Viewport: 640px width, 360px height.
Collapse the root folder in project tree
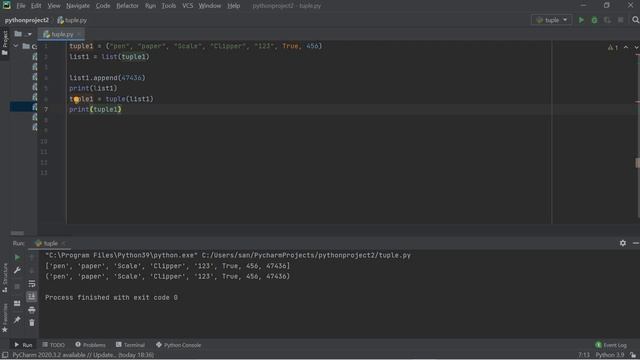pos(16,46)
